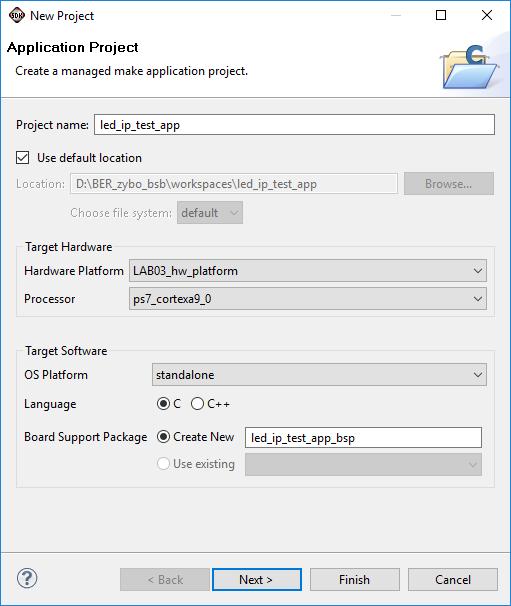This screenshot has height=606, width=511.
Task: Minimize the New Project dialog
Action: [x=396, y=15]
